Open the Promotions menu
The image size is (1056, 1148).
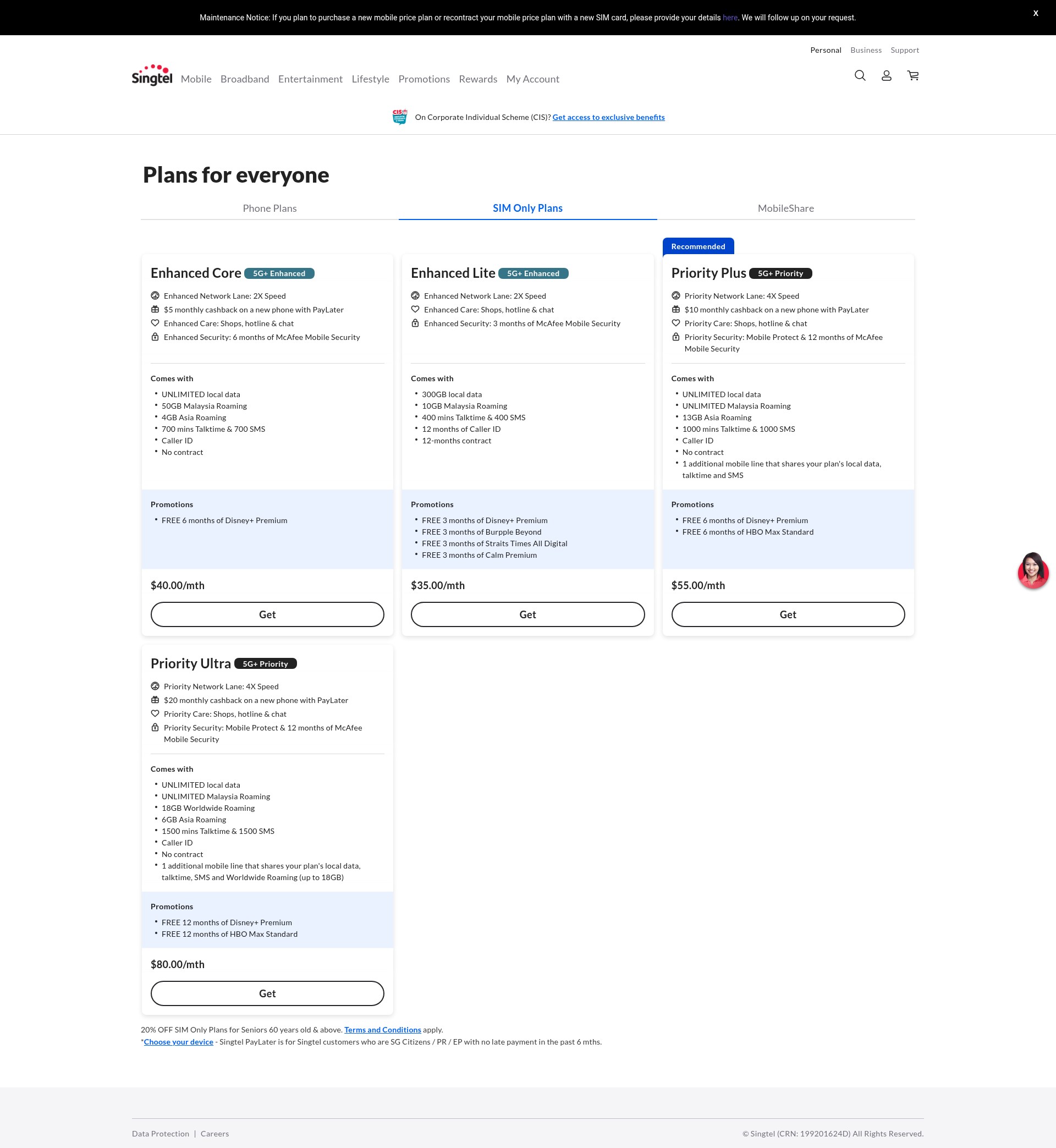coord(424,79)
